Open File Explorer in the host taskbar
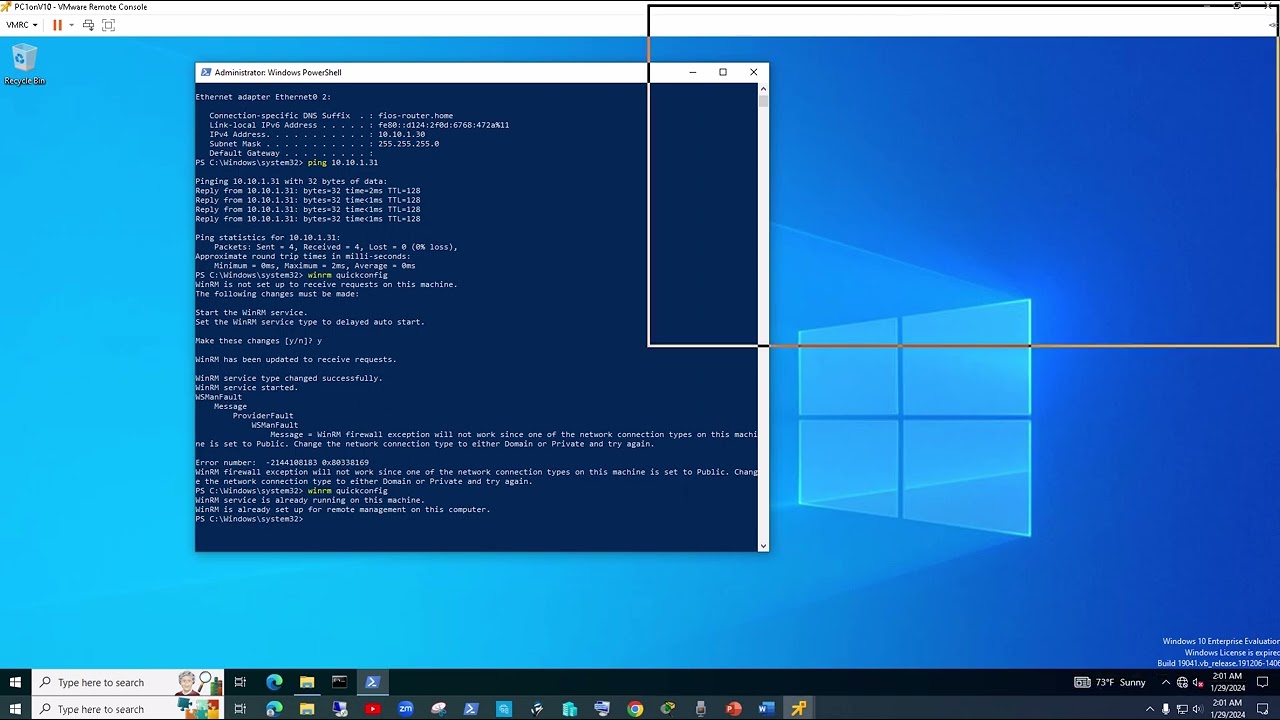Image resolution: width=1280 pixels, height=720 pixels. point(307,709)
